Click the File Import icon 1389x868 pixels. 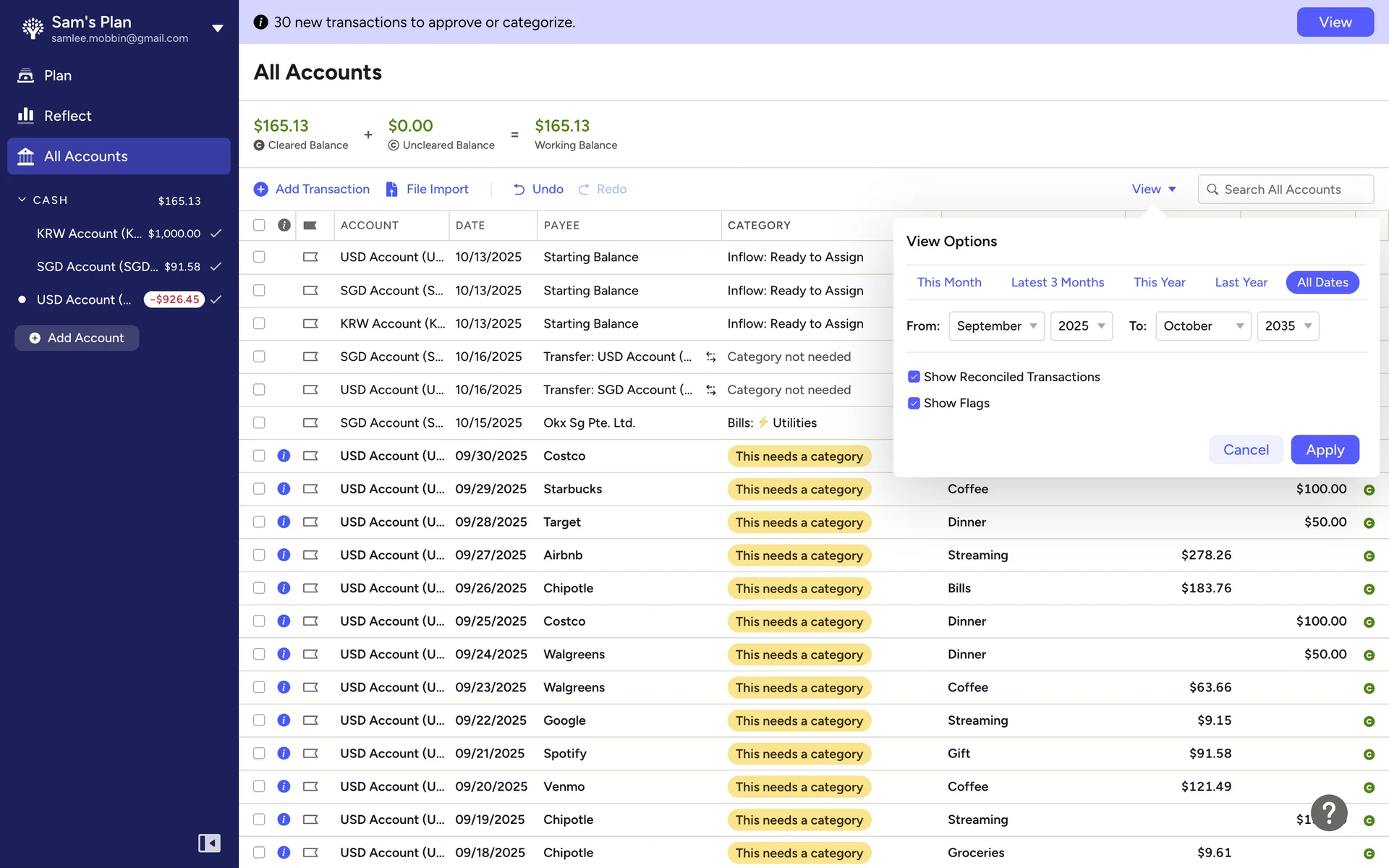tap(391, 189)
